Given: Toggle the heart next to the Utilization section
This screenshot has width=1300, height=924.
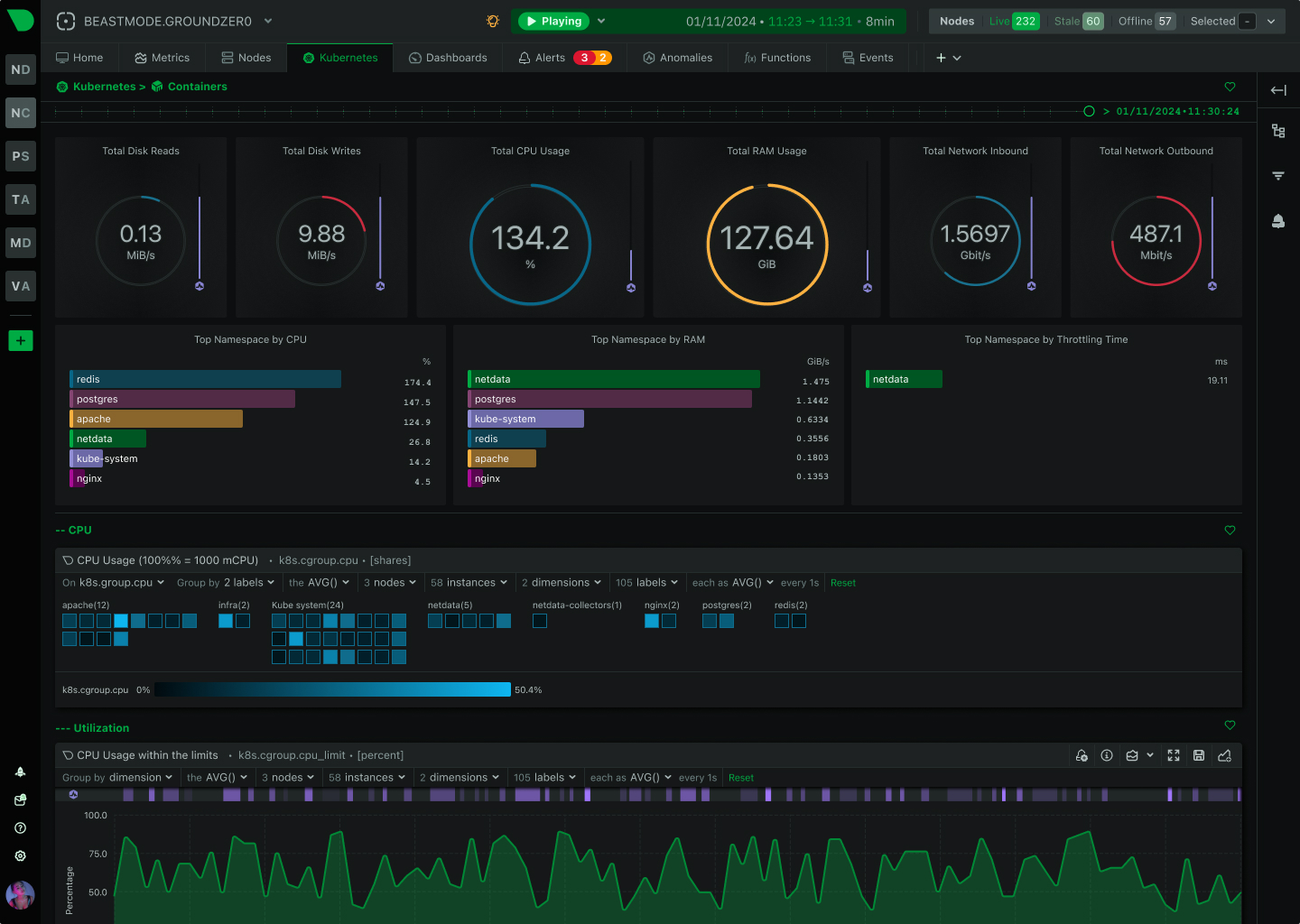Looking at the screenshot, I should 1230,725.
